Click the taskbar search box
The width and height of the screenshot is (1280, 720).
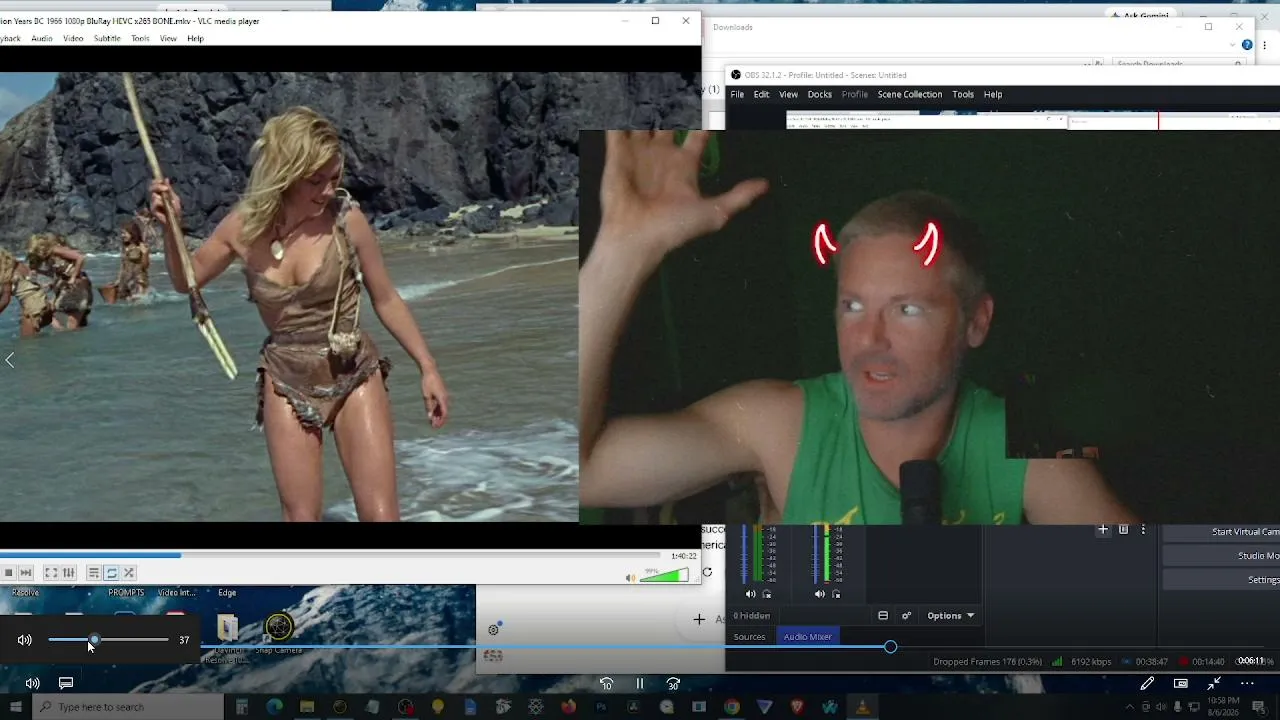click(x=130, y=707)
